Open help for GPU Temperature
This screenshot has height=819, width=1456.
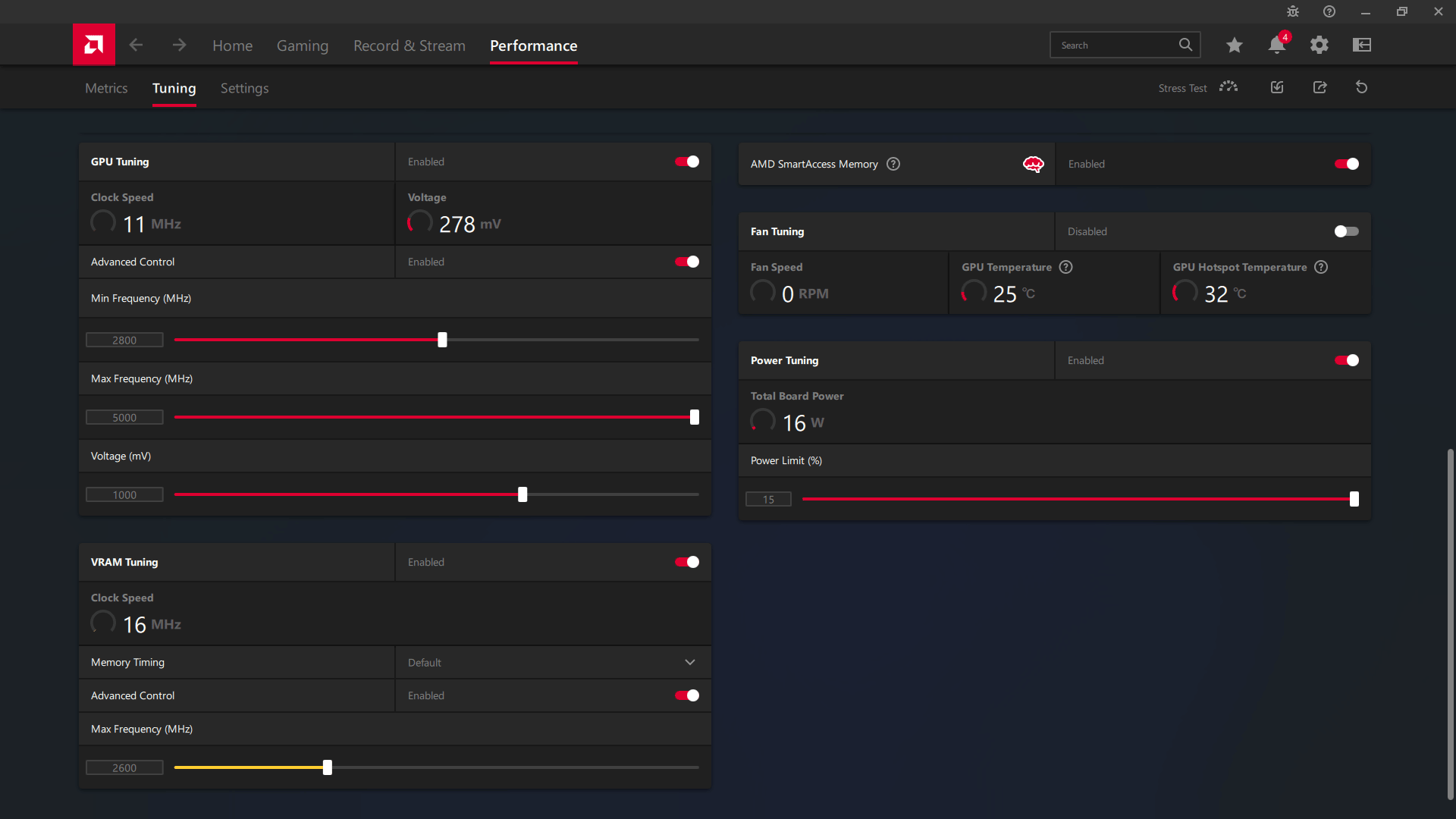(x=1065, y=267)
